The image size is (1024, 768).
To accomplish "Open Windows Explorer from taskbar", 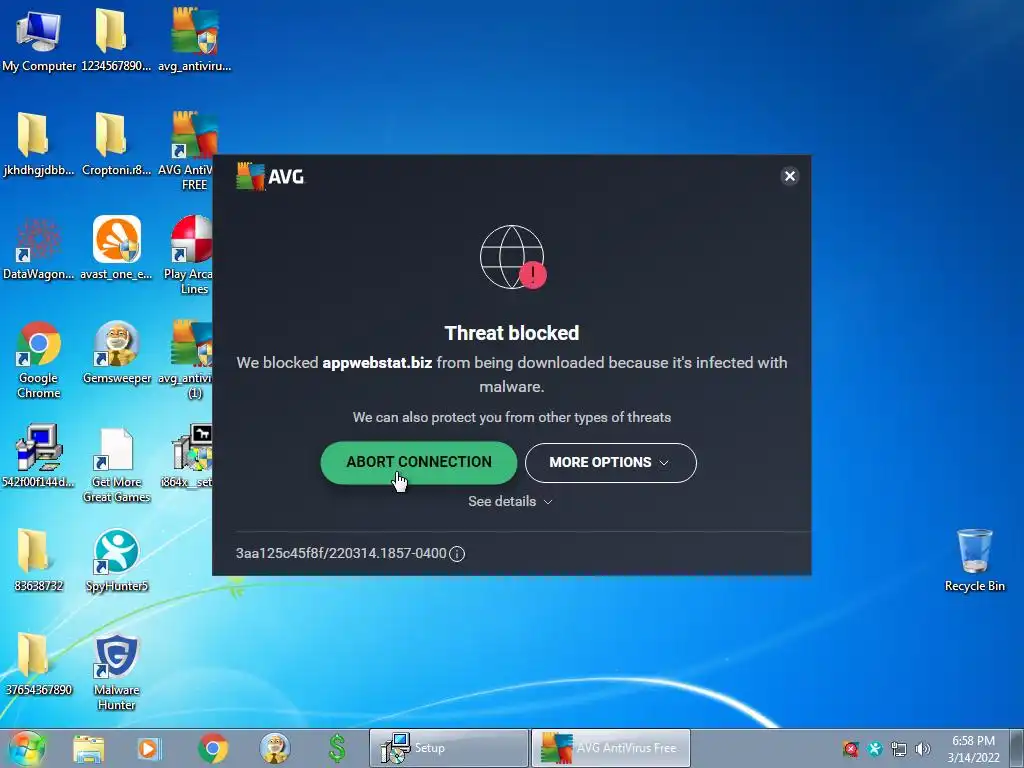I will coord(89,748).
